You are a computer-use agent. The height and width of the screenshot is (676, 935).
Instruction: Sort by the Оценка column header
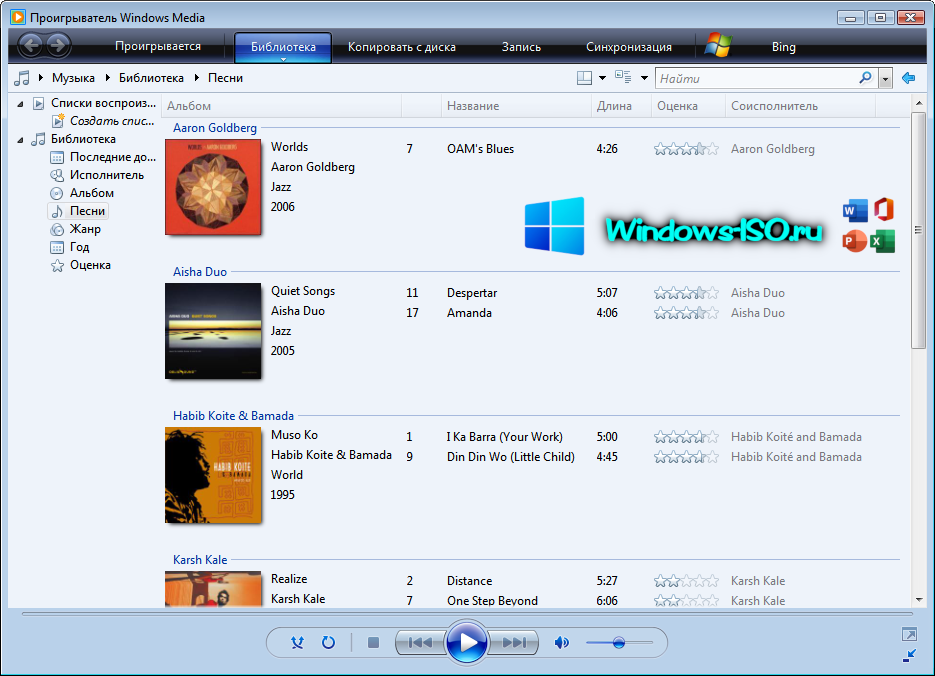(688, 106)
